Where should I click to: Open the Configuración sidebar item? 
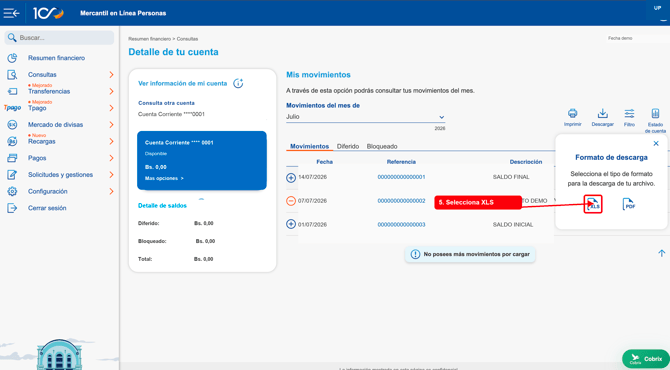point(48,191)
